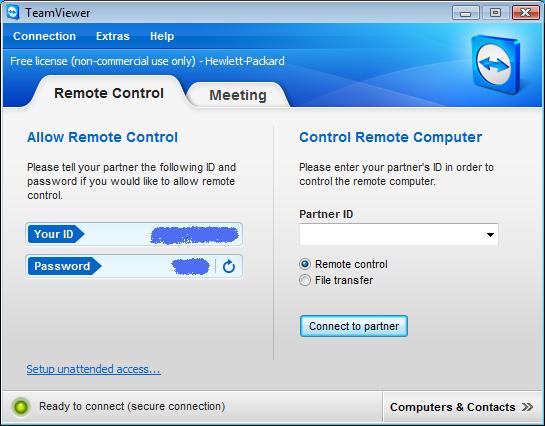The image size is (545, 426).
Task: Click the password refresh arrow icon
Action: pos(229,267)
